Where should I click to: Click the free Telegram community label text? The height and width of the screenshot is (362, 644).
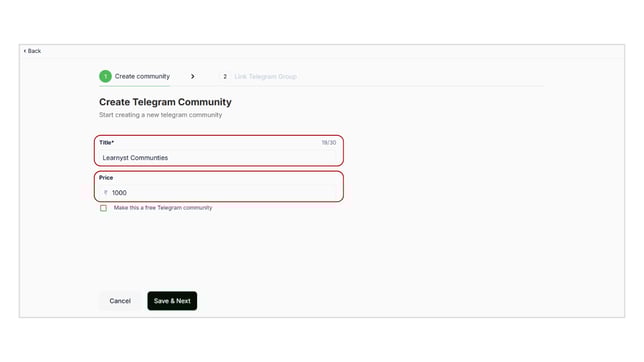(x=163, y=208)
